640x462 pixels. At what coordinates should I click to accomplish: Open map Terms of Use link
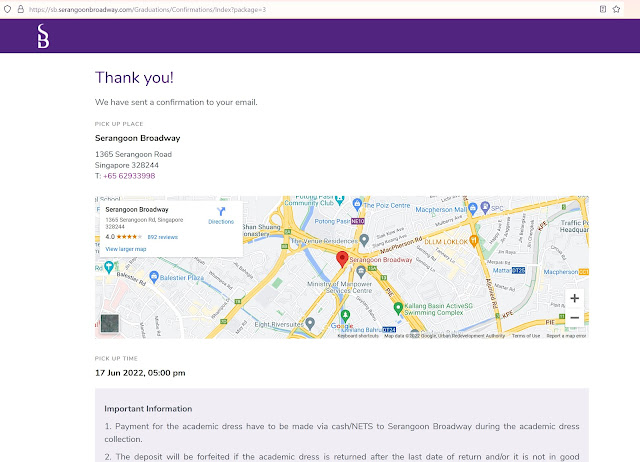(526, 336)
